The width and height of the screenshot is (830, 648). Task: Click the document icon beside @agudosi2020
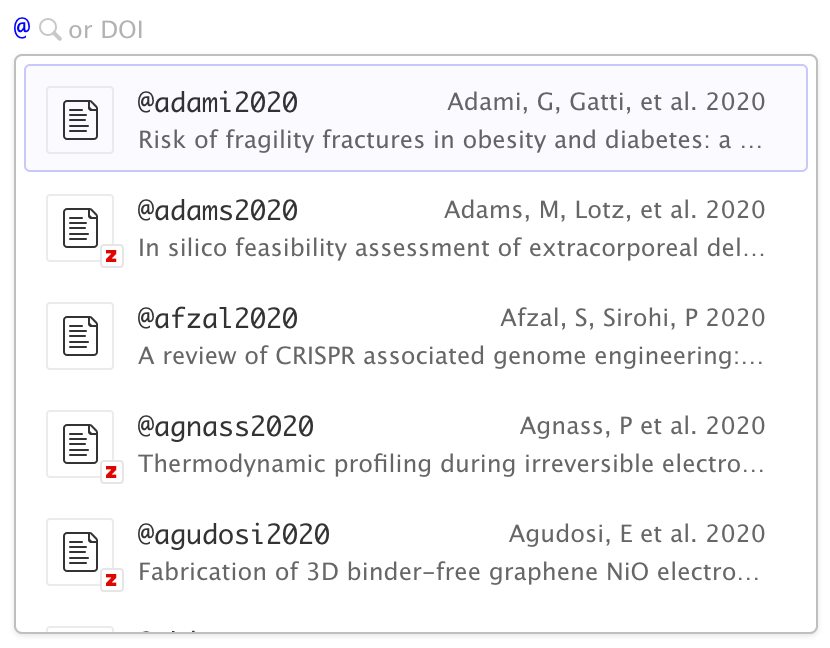(80, 552)
